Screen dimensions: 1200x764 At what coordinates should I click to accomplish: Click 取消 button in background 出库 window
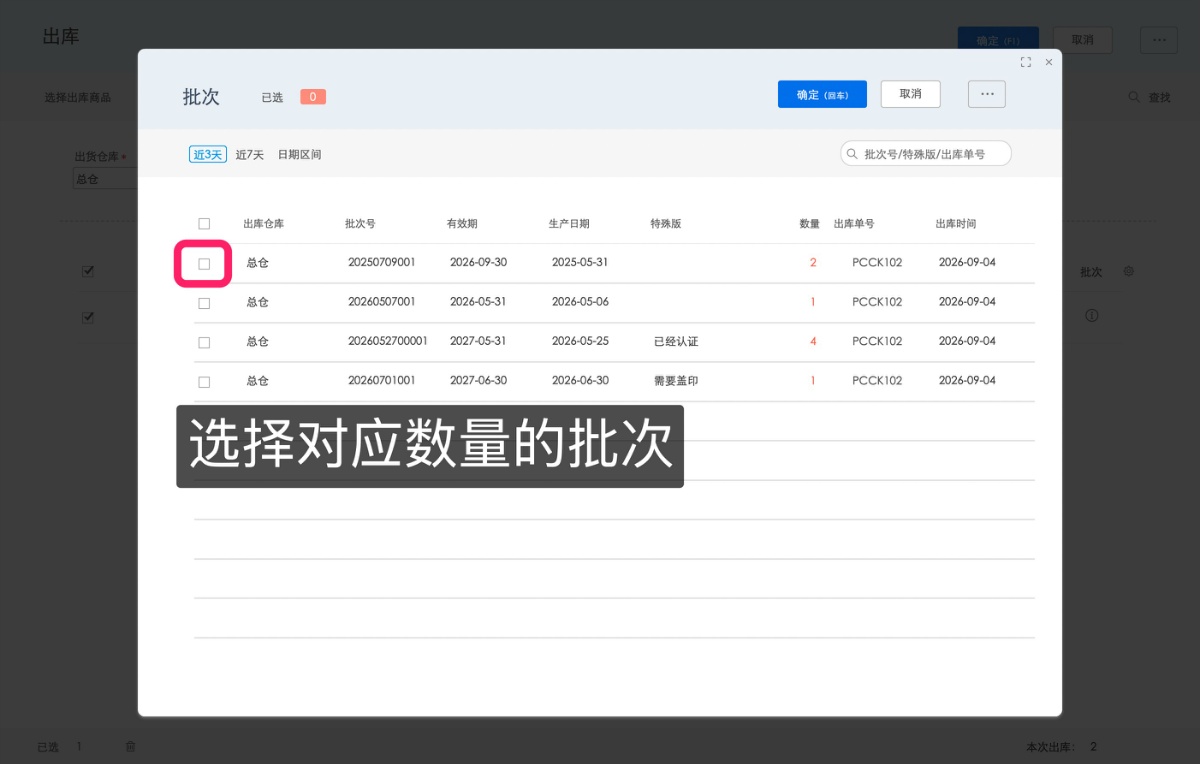(x=1083, y=40)
